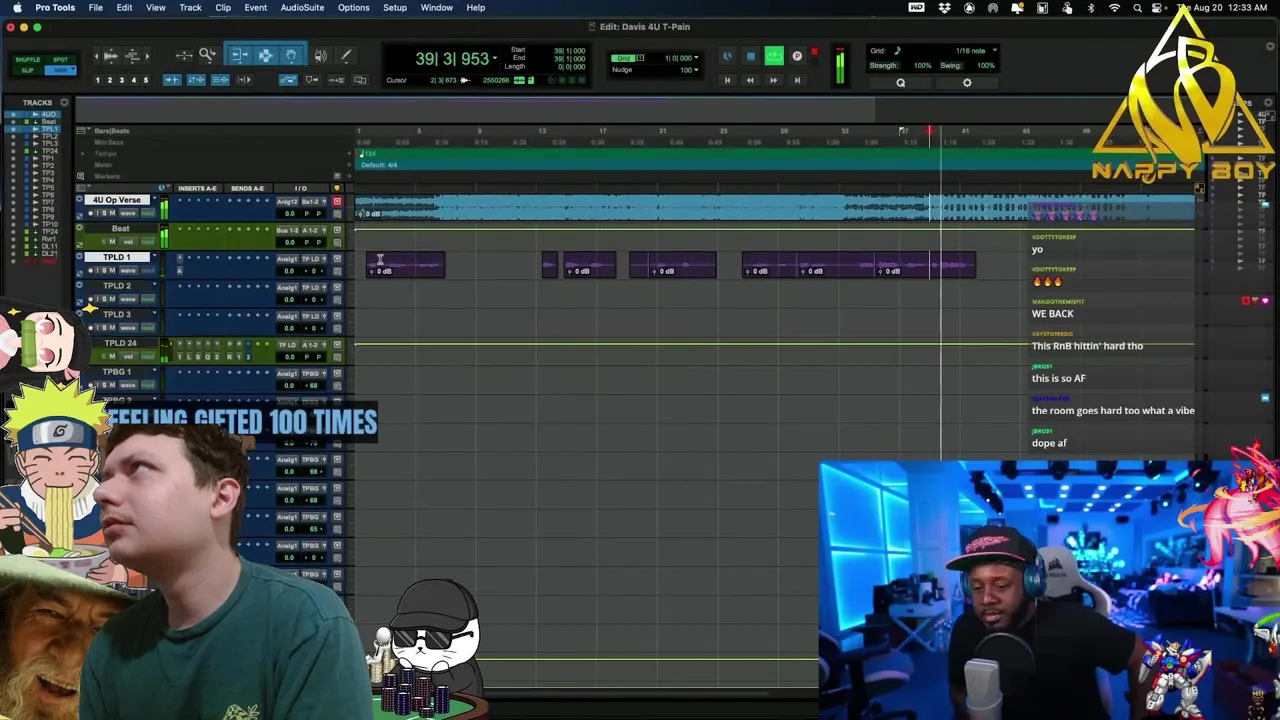Image resolution: width=1280 pixels, height=720 pixels.
Task: Toggle visibility dot for TP5 track
Action: click(x=14, y=188)
